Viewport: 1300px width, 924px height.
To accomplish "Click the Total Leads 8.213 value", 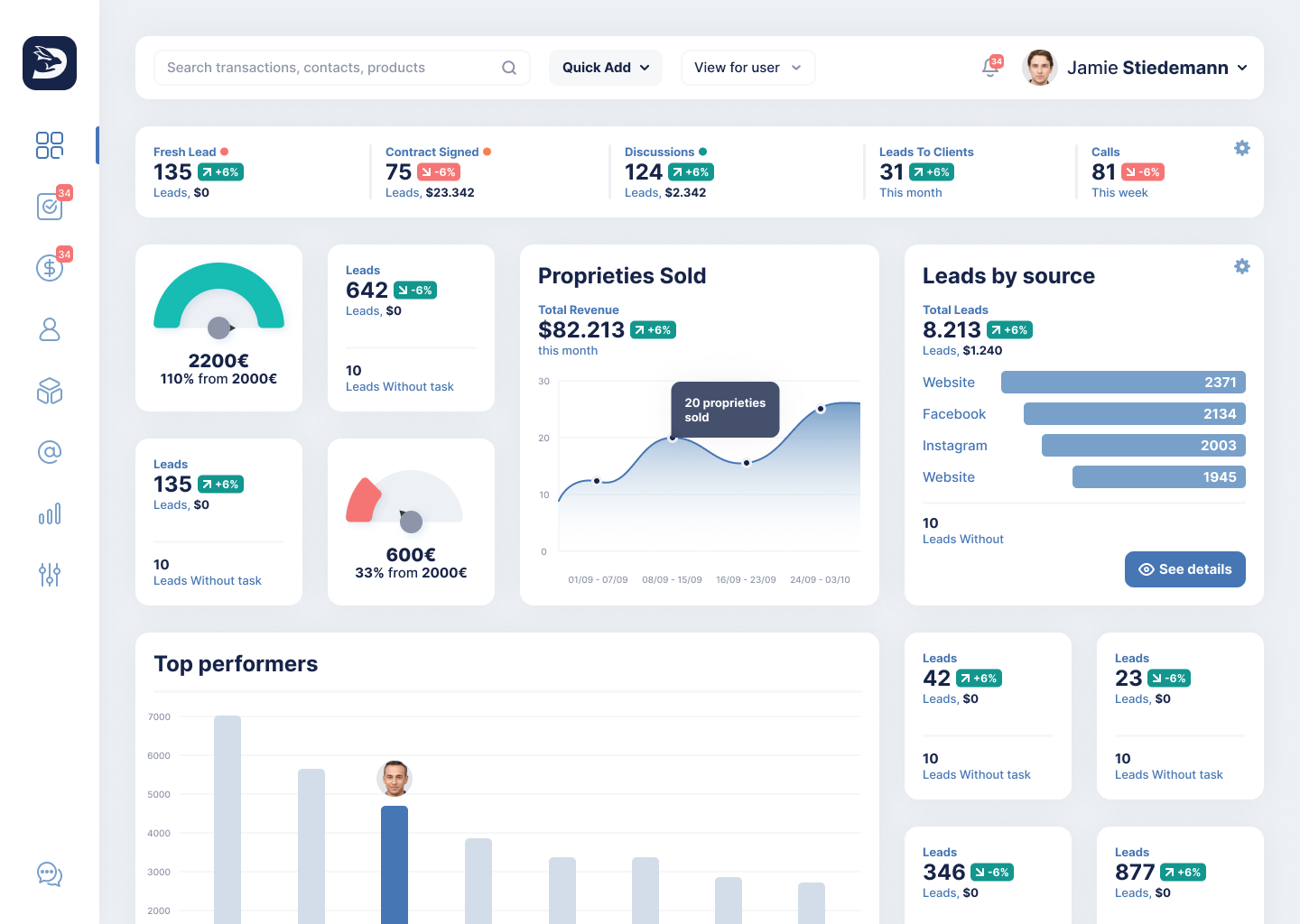I will tap(952, 330).
